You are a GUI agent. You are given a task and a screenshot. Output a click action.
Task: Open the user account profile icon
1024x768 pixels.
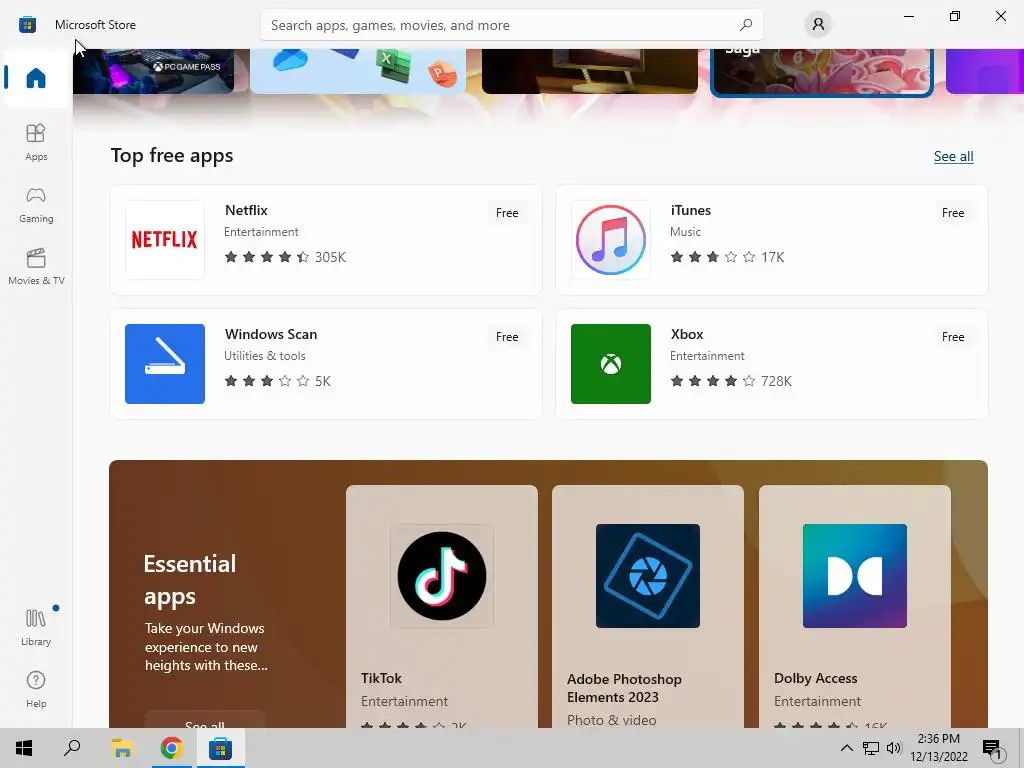(x=818, y=25)
